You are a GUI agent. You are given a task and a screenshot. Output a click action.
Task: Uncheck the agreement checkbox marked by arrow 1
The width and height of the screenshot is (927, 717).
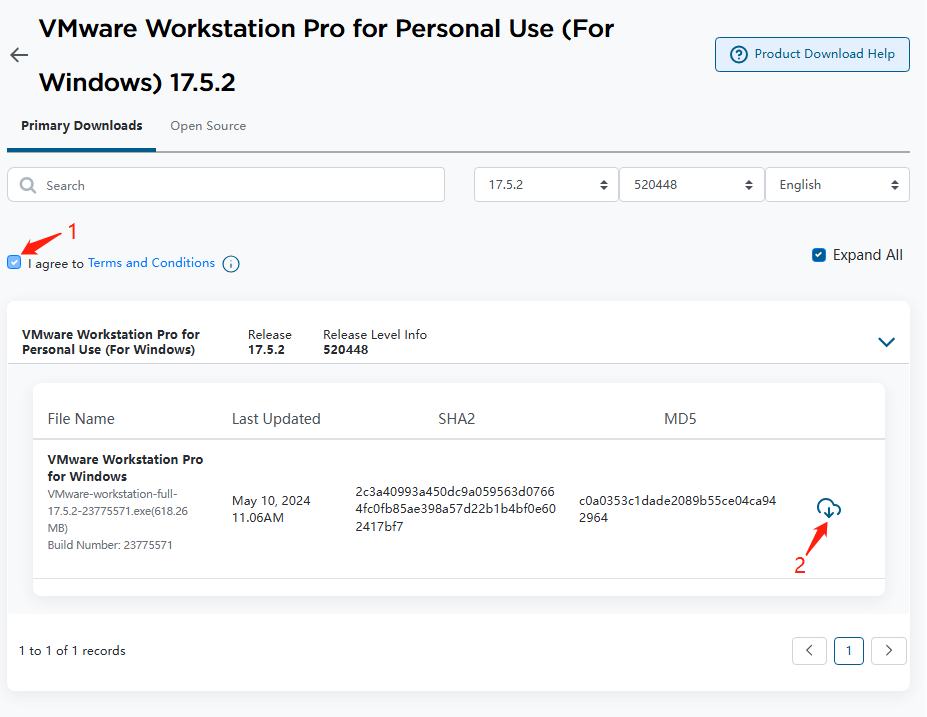(x=15, y=262)
